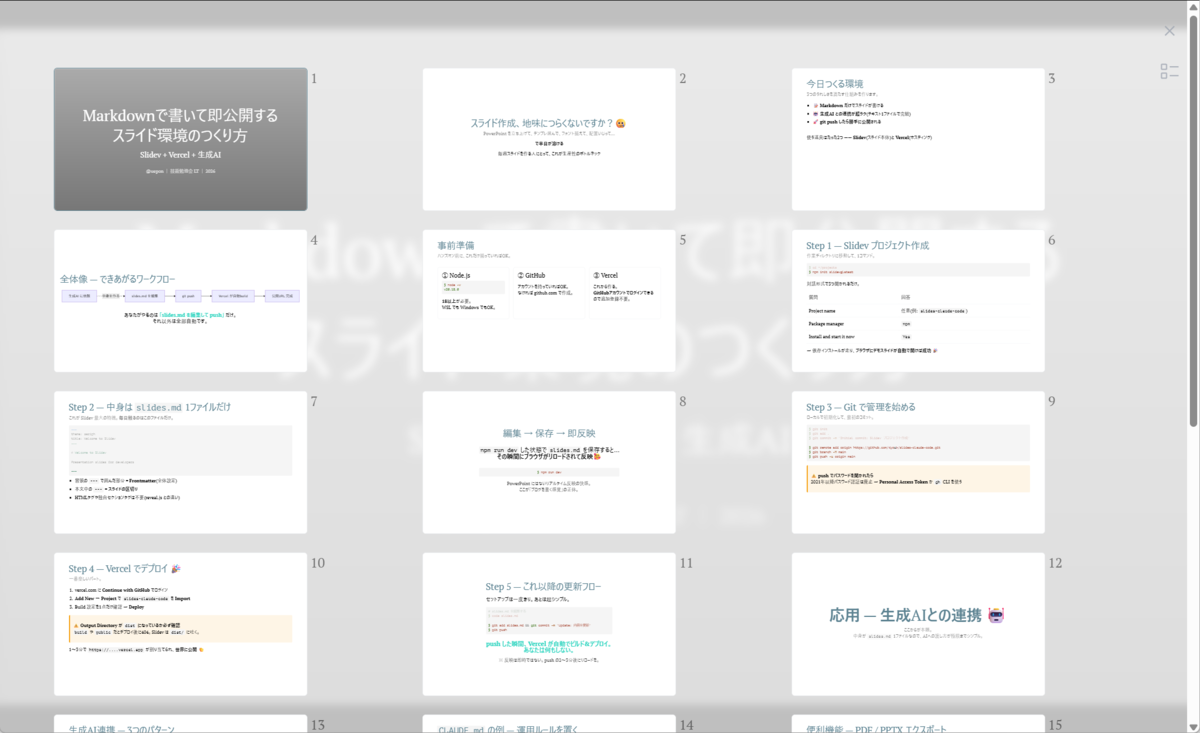Image resolution: width=1200 pixels, height=733 pixels.
Task: Open slide 2 'スライド作成、地味につらくないですか' thumbnail
Action: click(x=549, y=139)
